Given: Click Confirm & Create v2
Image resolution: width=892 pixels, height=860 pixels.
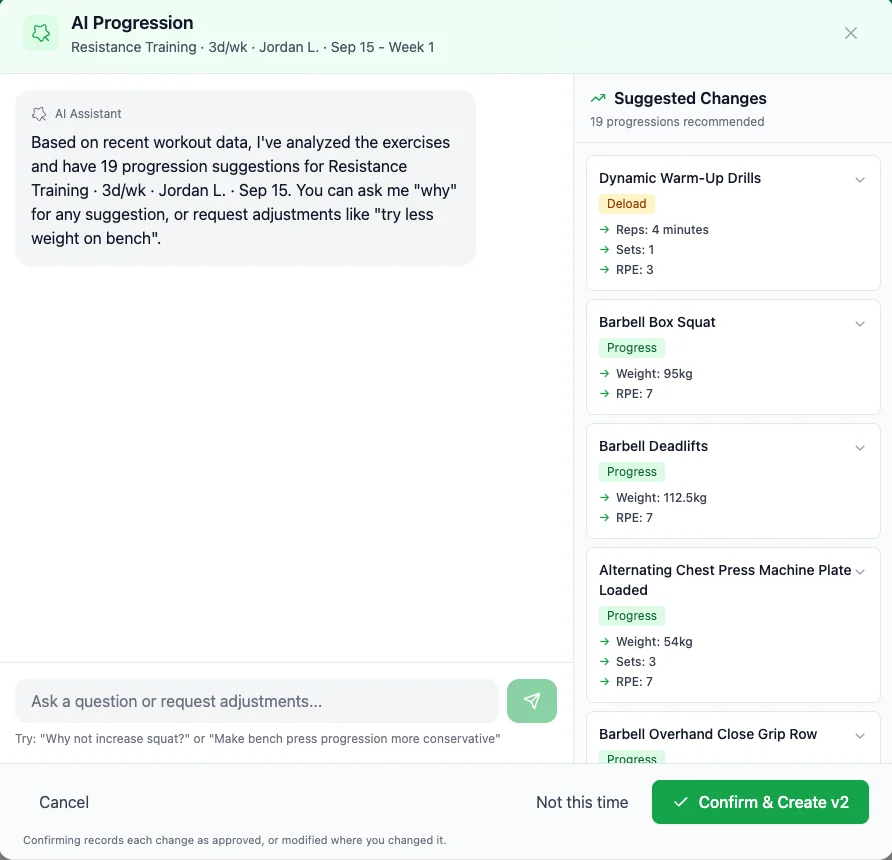Looking at the screenshot, I should pyautogui.click(x=760, y=802).
